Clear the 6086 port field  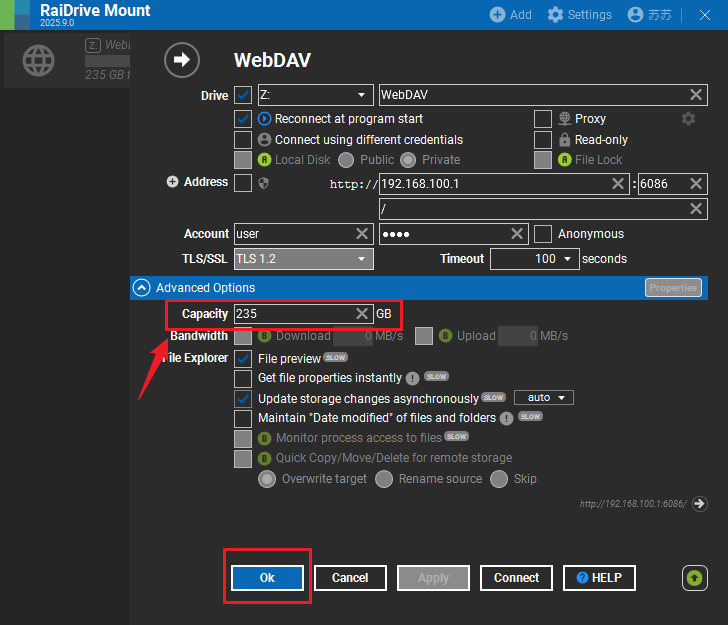coord(696,183)
